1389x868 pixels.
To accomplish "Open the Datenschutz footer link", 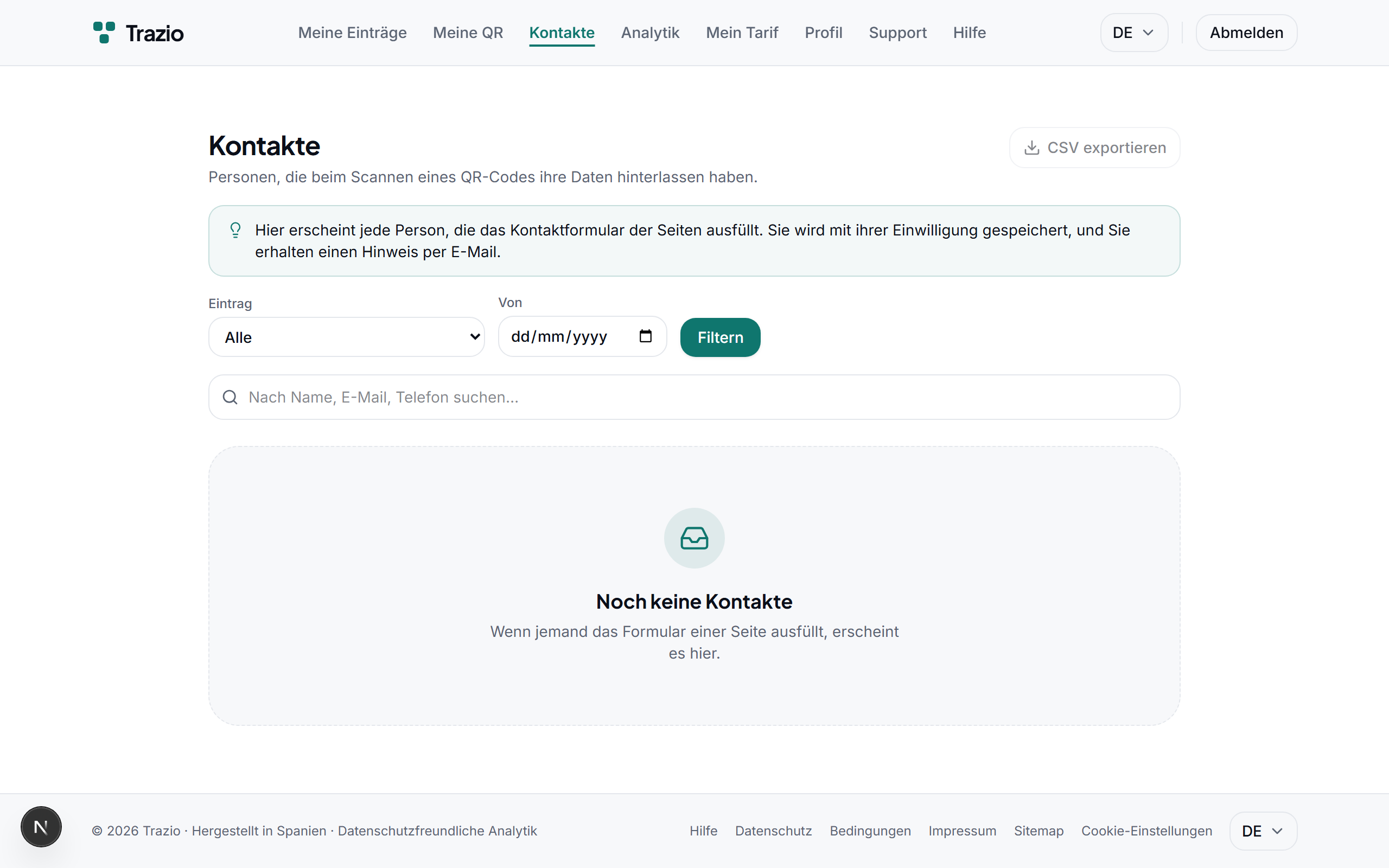I will (x=773, y=831).
